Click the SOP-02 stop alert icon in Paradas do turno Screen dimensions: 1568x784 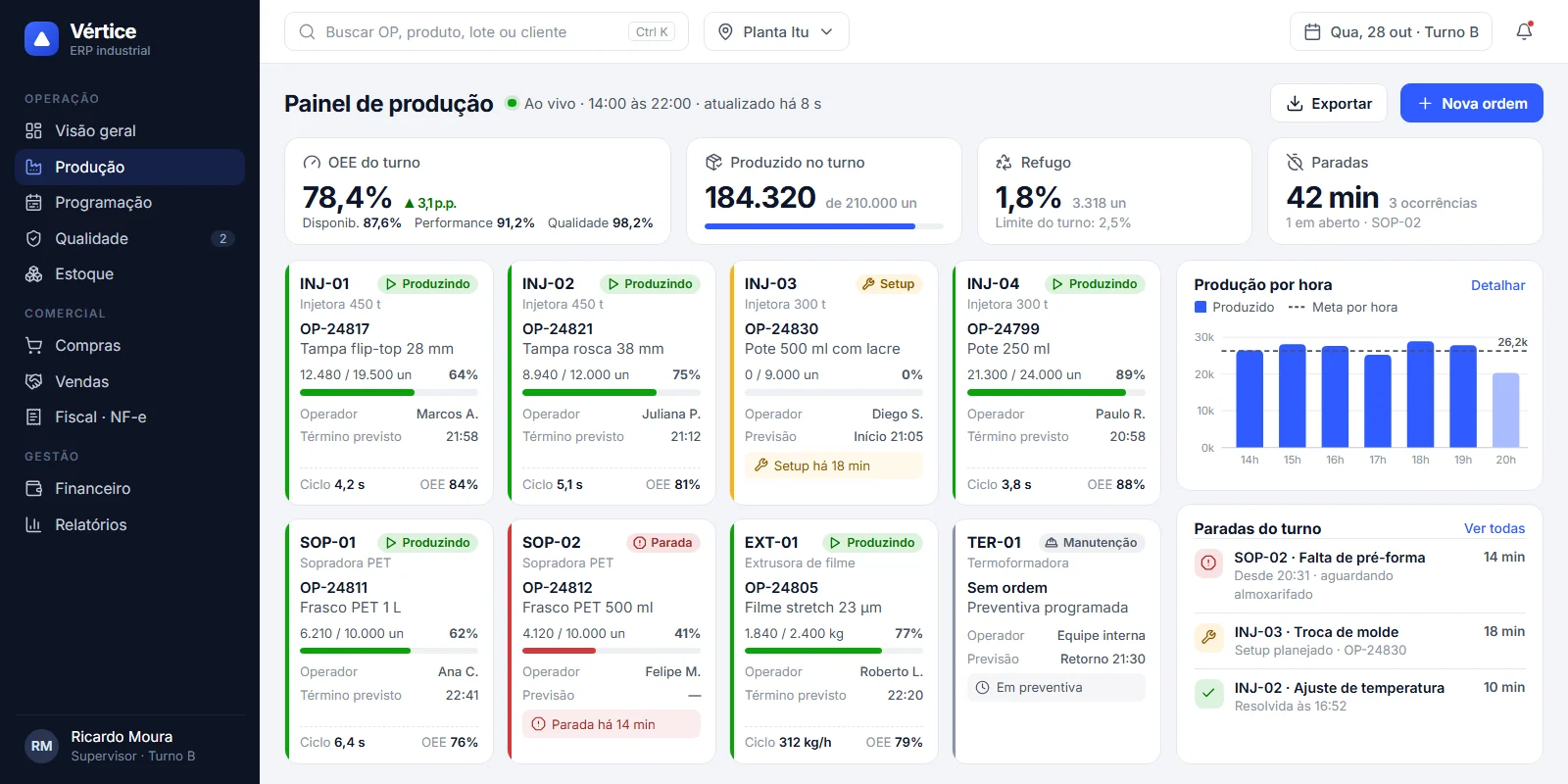[1208, 563]
